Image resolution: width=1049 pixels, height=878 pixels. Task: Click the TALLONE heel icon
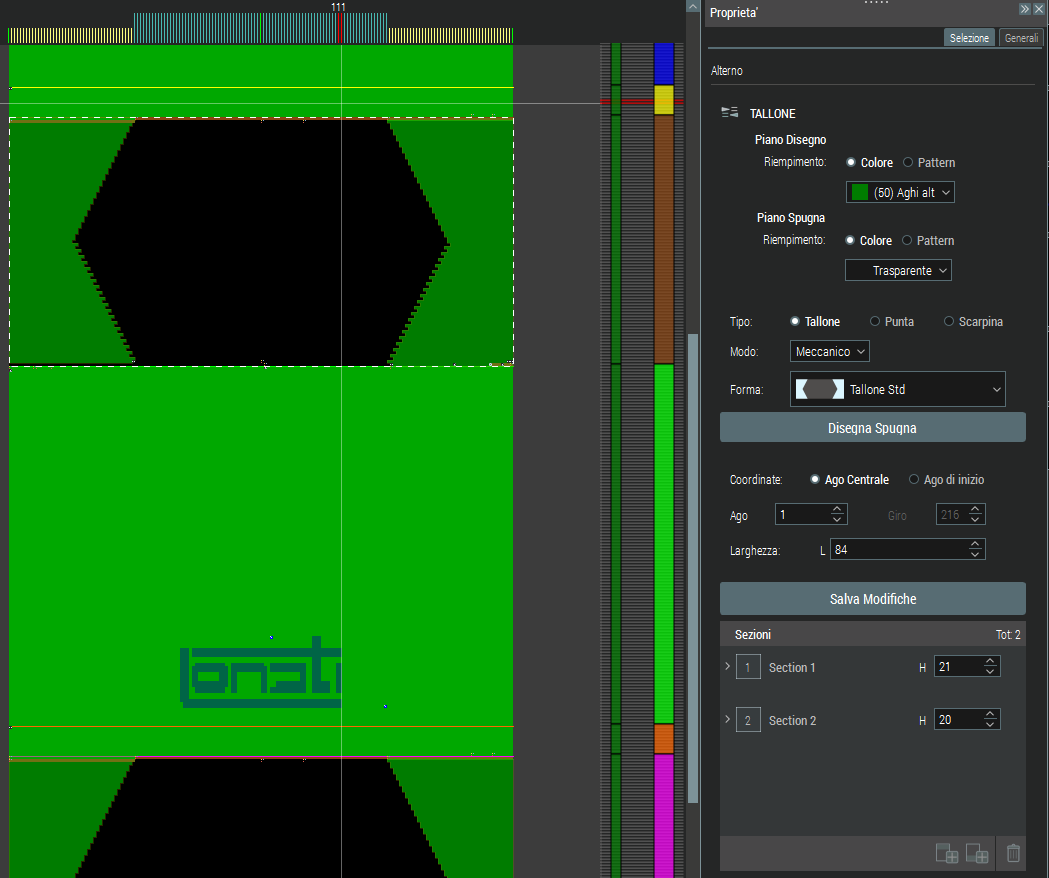pyautogui.click(x=729, y=113)
